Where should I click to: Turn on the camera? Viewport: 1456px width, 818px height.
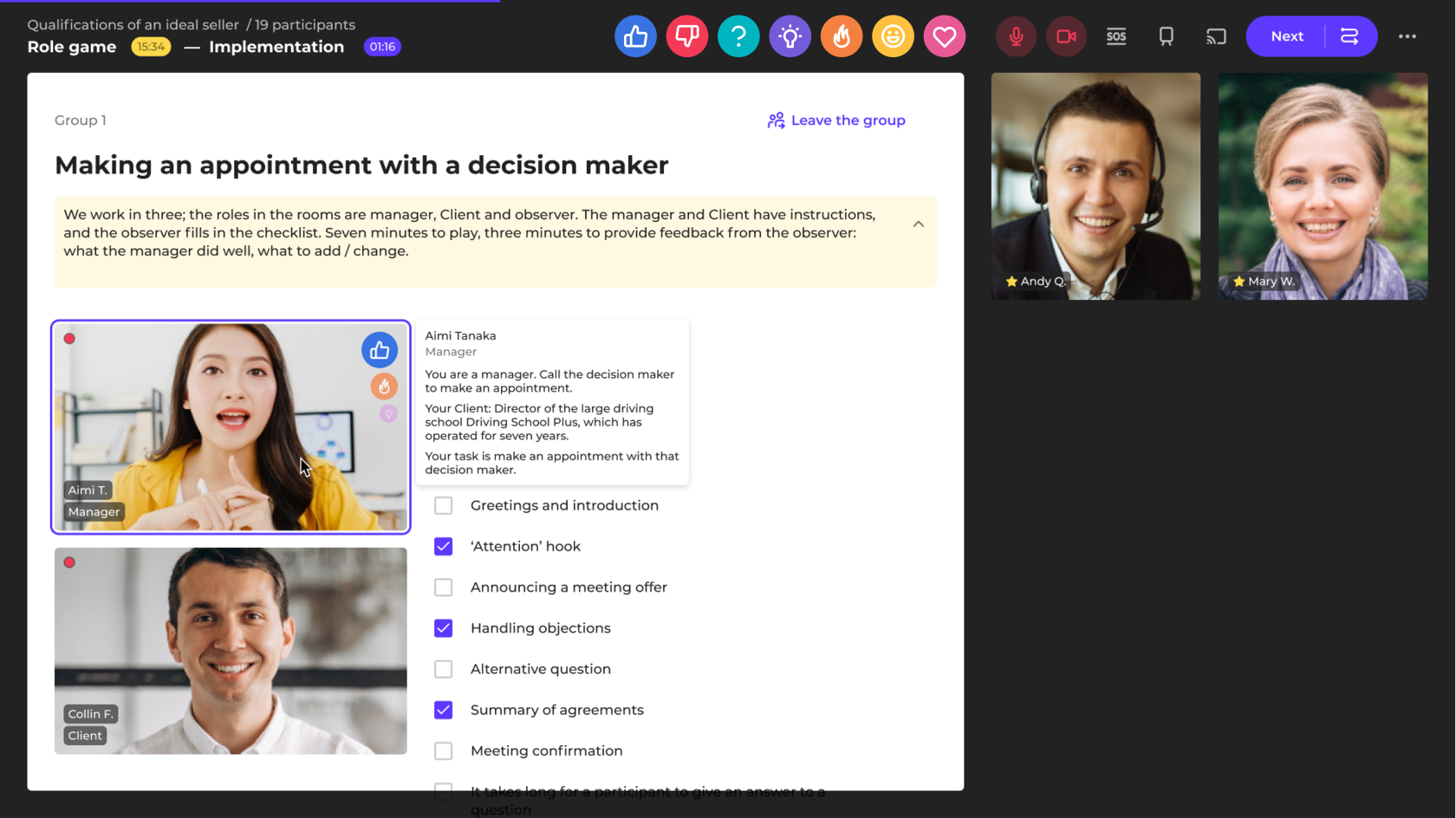pyautogui.click(x=1066, y=36)
